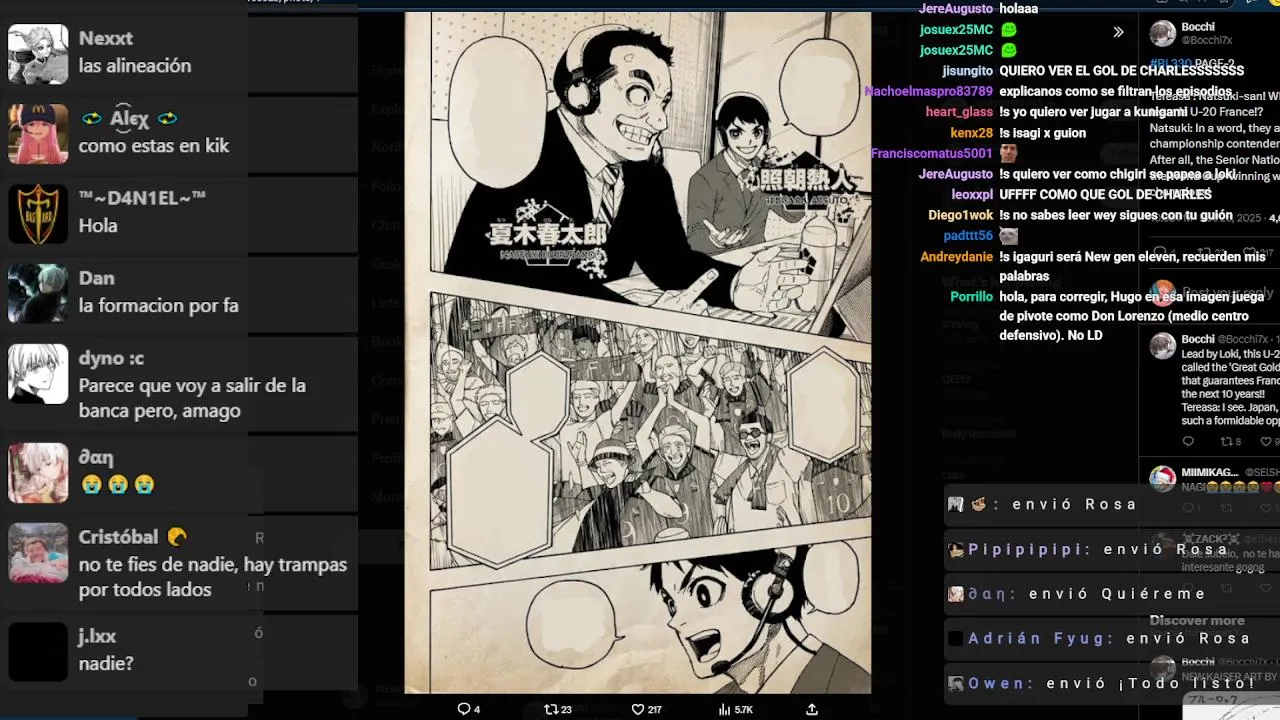Click Dan's chat avatar
The height and width of the screenshot is (720, 1280).
pos(38,293)
